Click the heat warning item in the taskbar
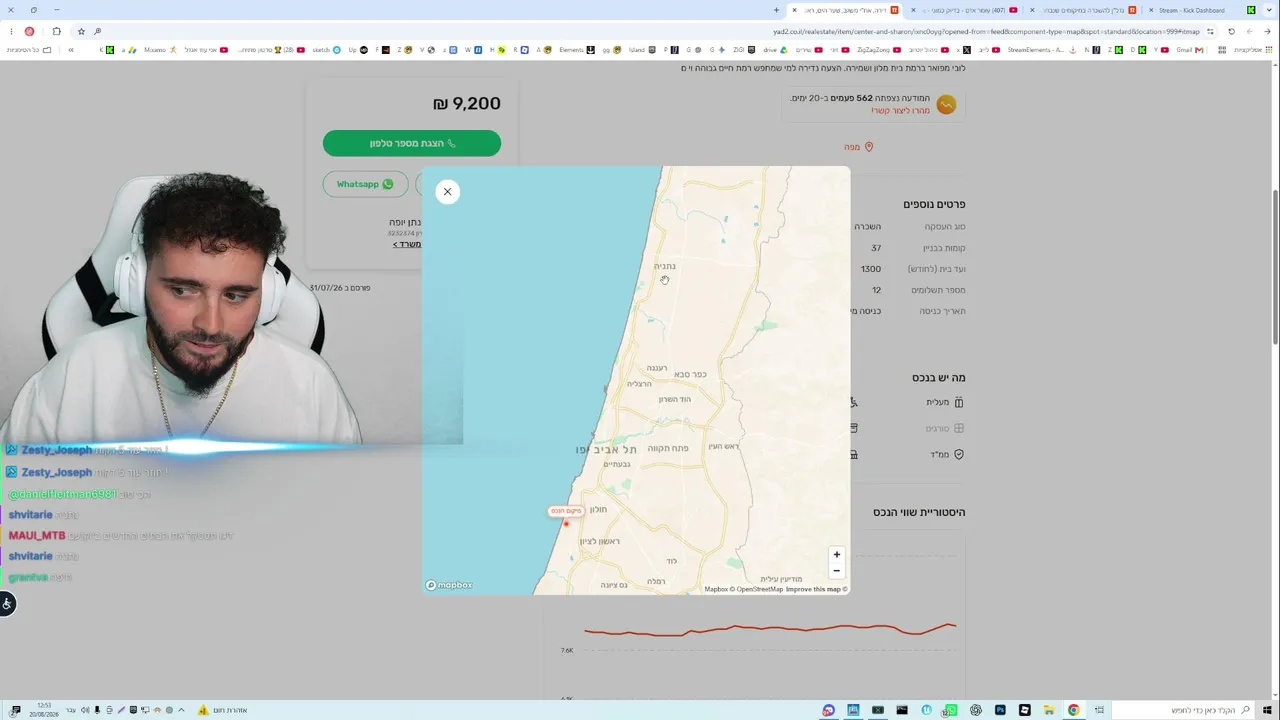Viewport: 1280px width, 720px height. coord(222,710)
